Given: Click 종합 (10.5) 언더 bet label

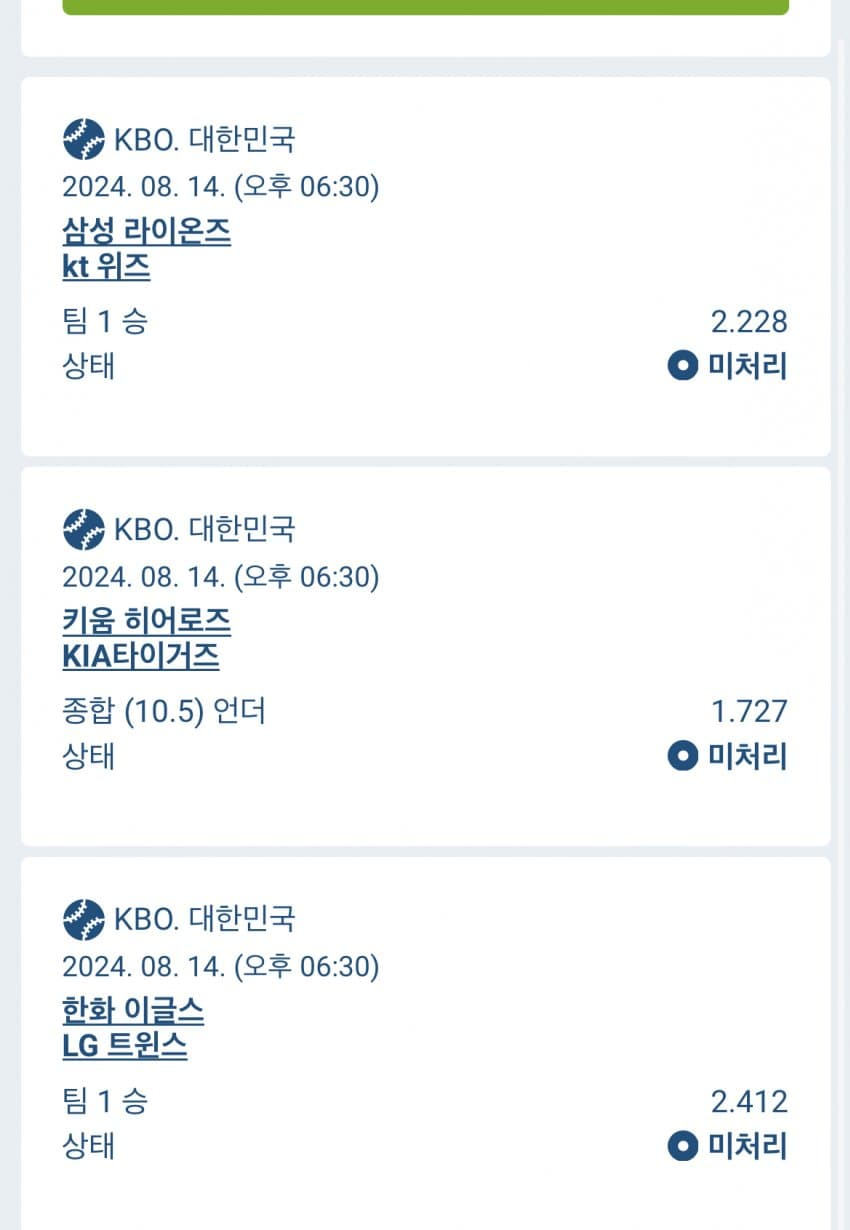Looking at the screenshot, I should [x=164, y=712].
